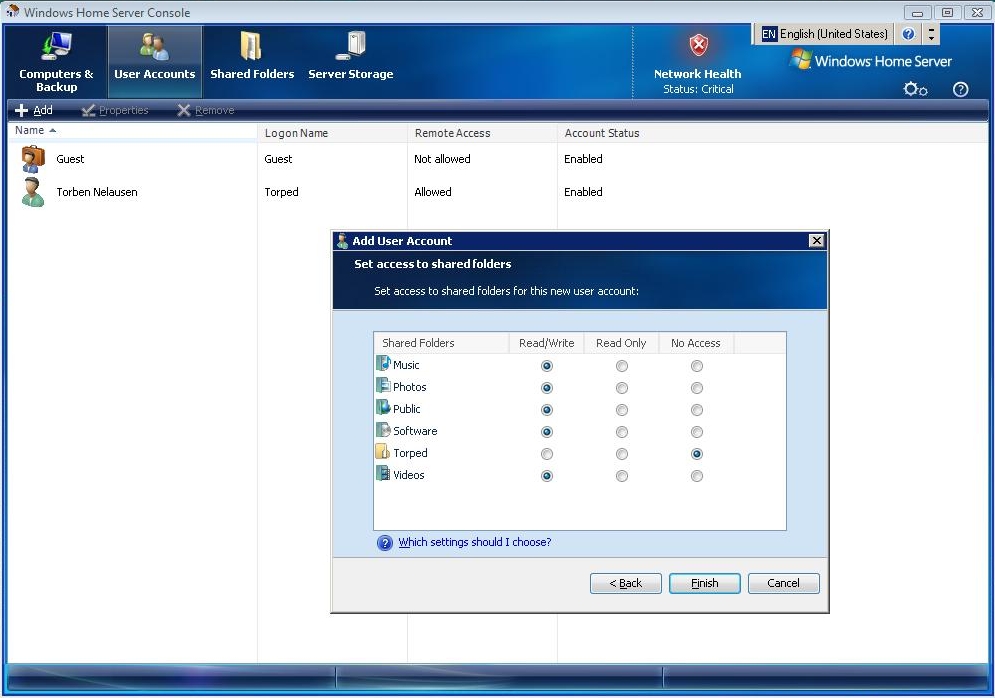995x698 pixels.
Task: Open the Computers & Backup tab
Action: 56,62
